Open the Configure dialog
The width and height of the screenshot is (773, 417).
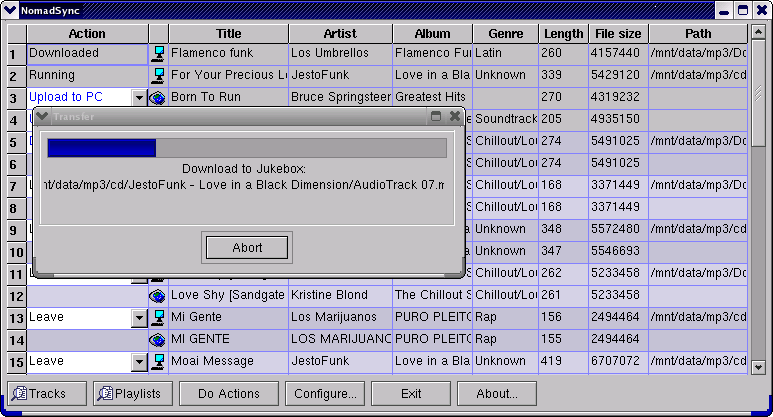(x=325, y=394)
